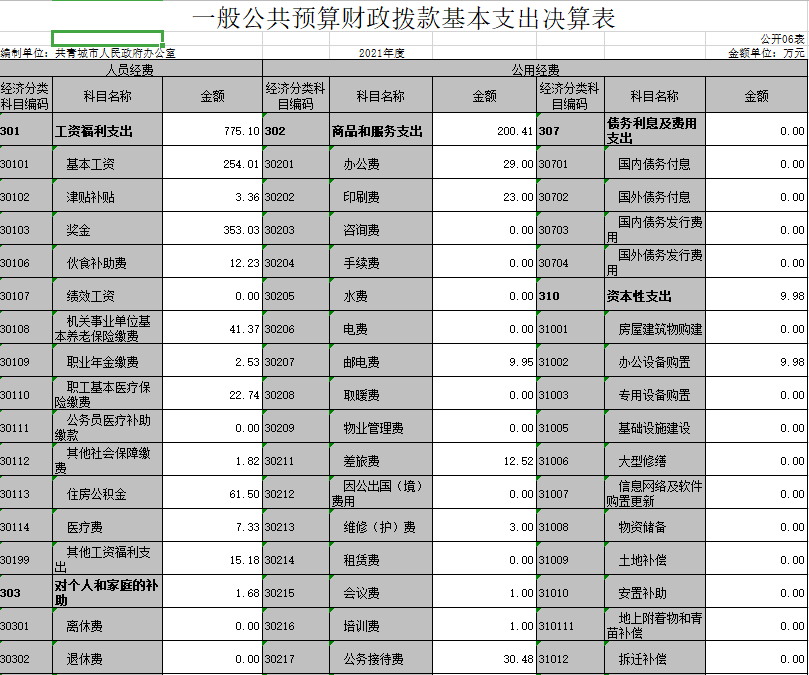The width and height of the screenshot is (809, 675).
Task: Click the 公用经费 header cell
Action: 535,70
